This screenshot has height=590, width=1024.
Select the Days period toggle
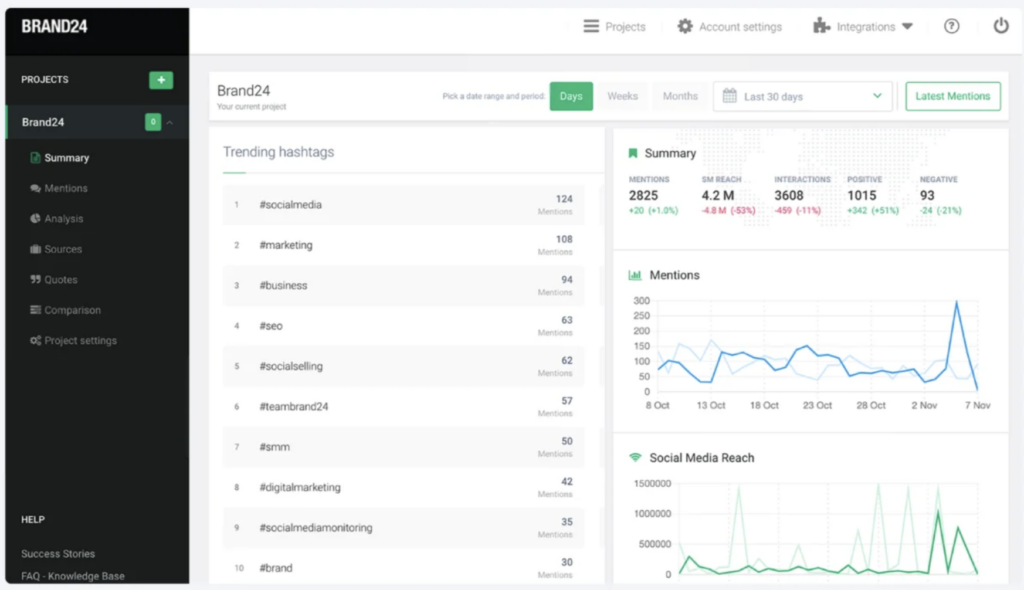[x=571, y=96]
